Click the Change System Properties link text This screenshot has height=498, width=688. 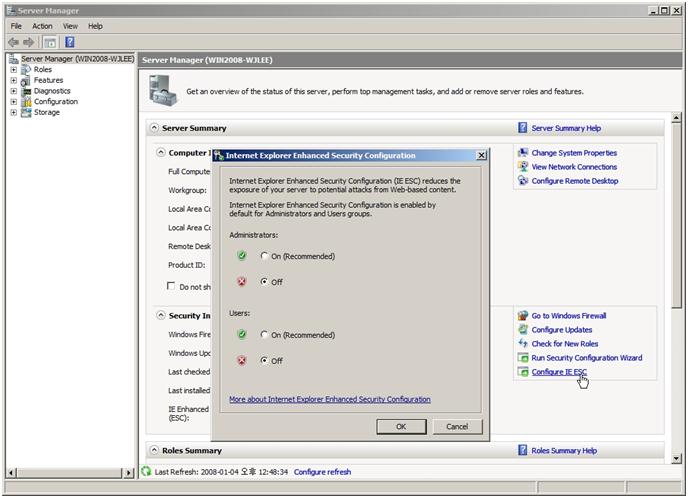pyautogui.click(x=574, y=153)
